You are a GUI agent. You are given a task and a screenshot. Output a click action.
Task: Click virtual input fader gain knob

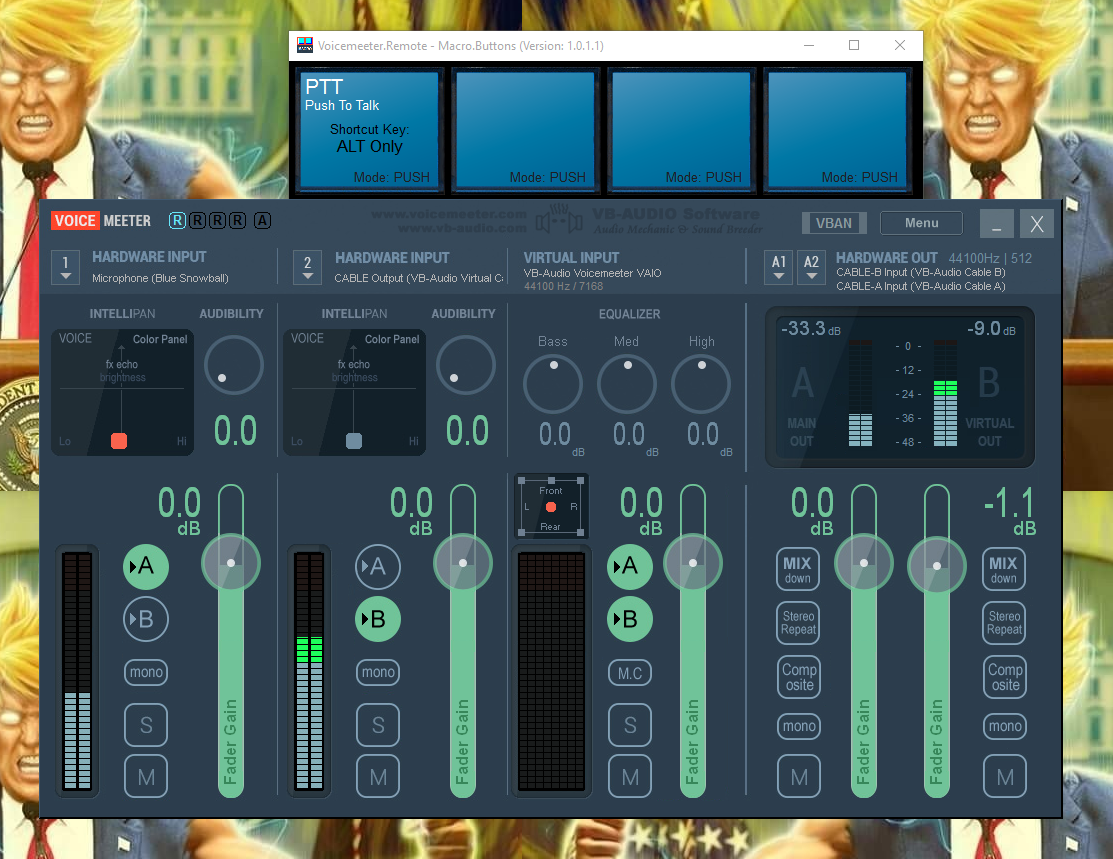[x=693, y=563]
